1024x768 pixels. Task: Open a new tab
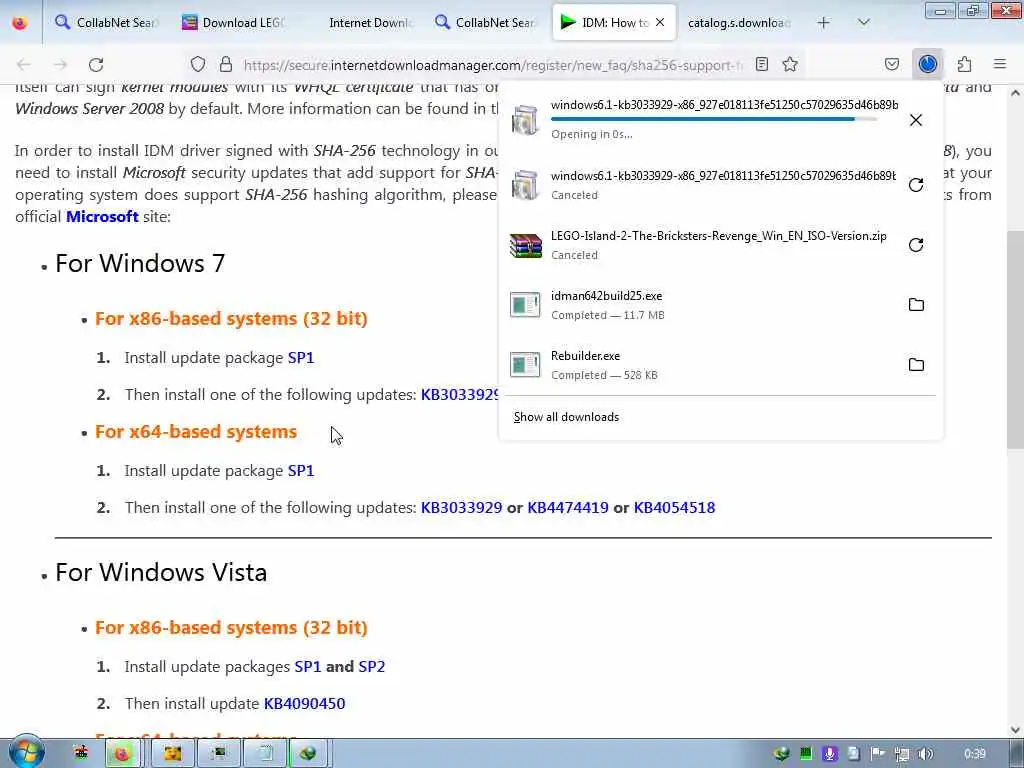[823, 22]
